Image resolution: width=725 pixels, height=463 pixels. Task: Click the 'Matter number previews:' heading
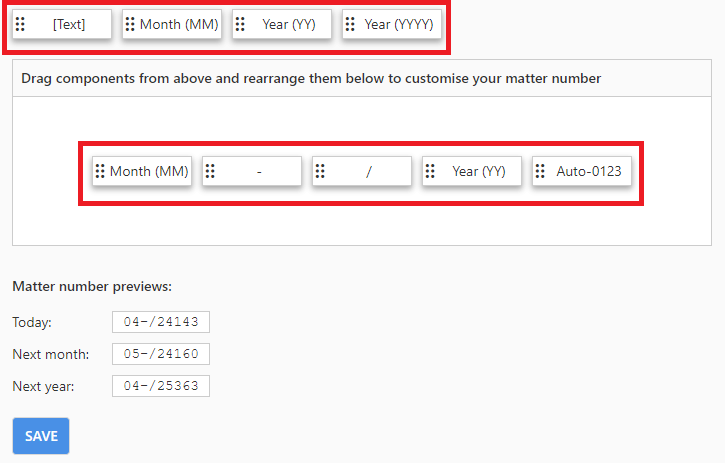coord(92,286)
